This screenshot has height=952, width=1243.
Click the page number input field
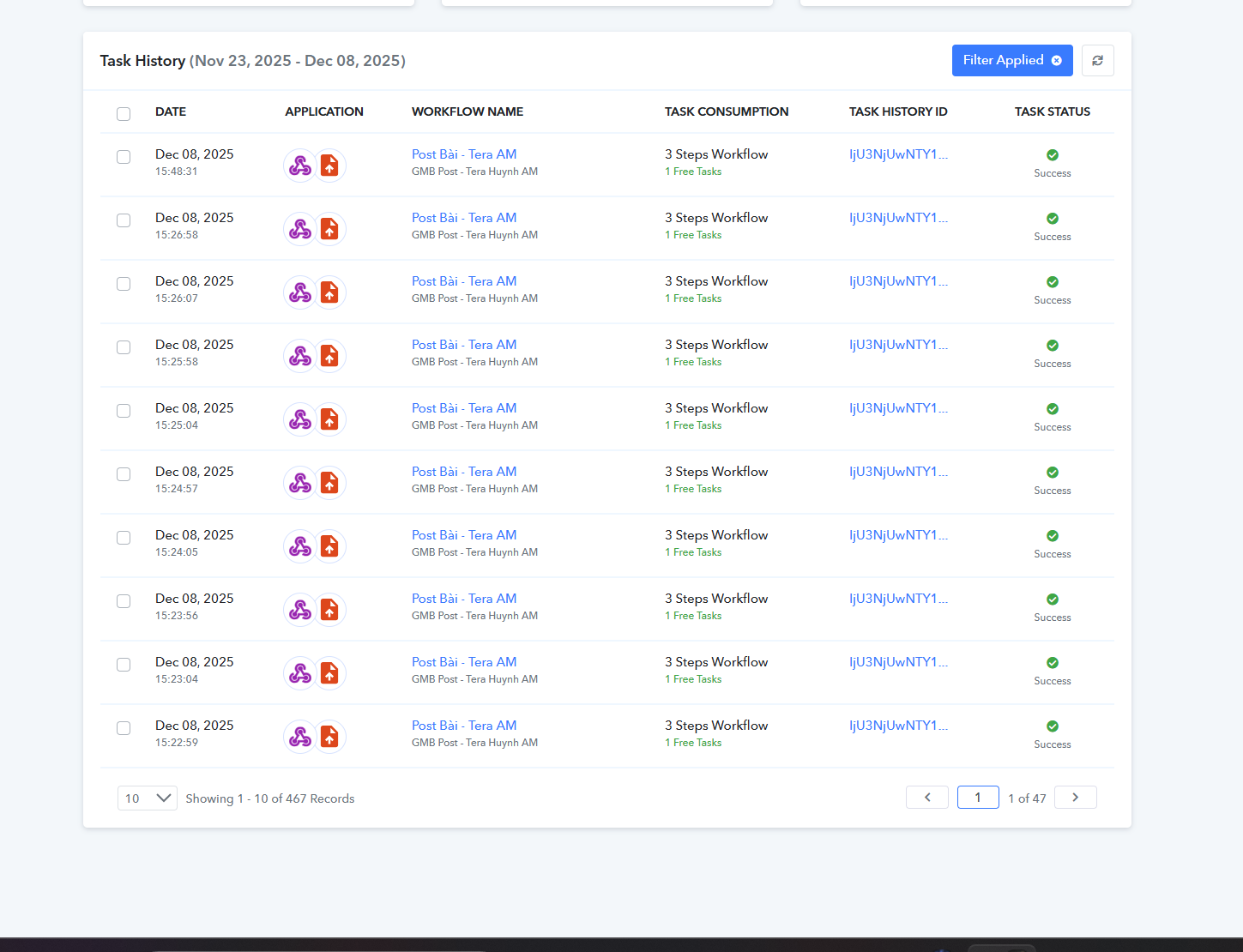(x=978, y=798)
